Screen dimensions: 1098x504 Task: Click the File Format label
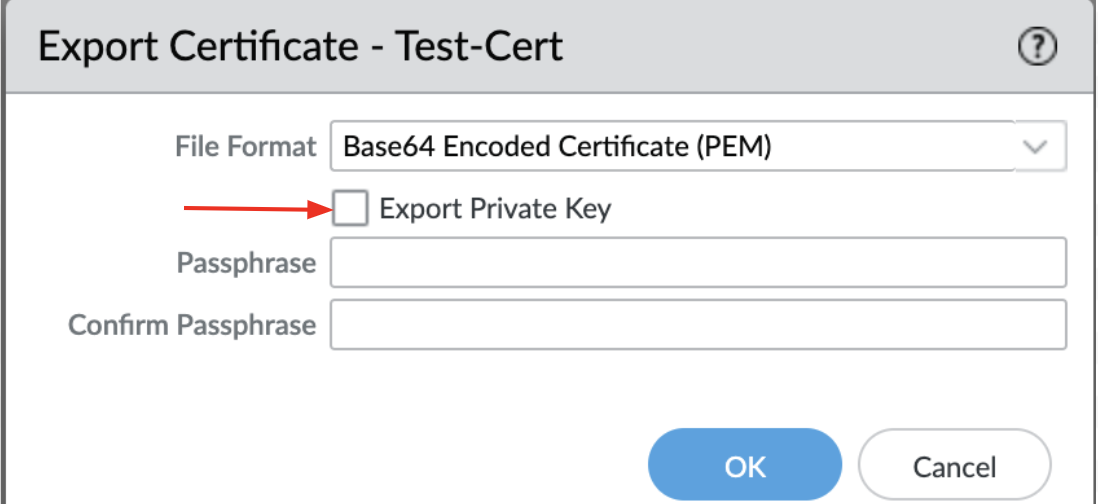point(245,147)
